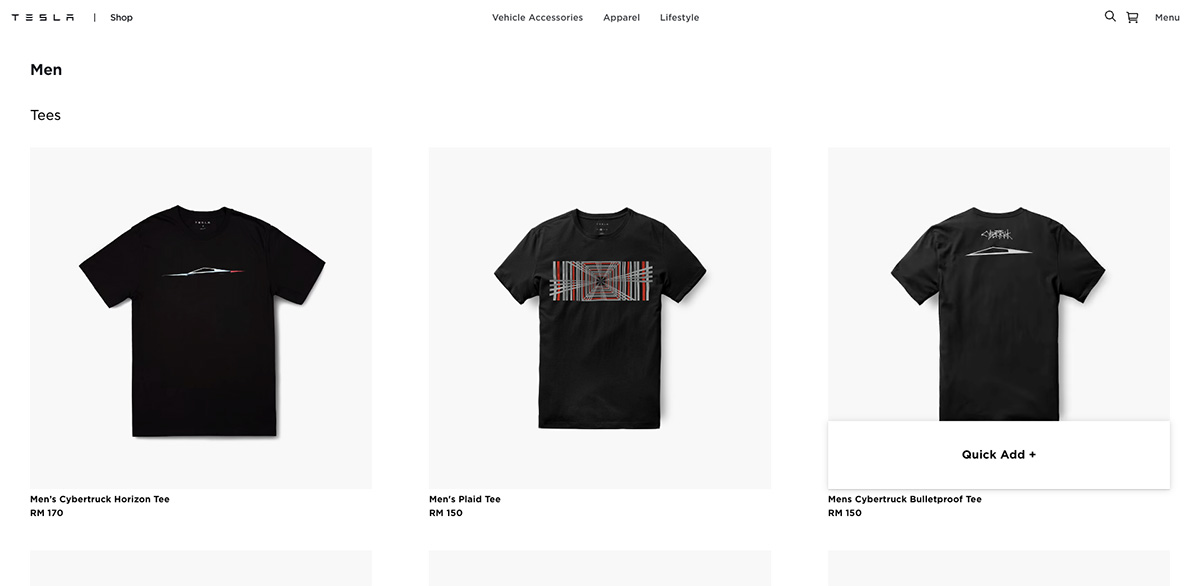Click RM 150 price under Plaid Tee
This screenshot has height=586, width=1200.
click(446, 513)
